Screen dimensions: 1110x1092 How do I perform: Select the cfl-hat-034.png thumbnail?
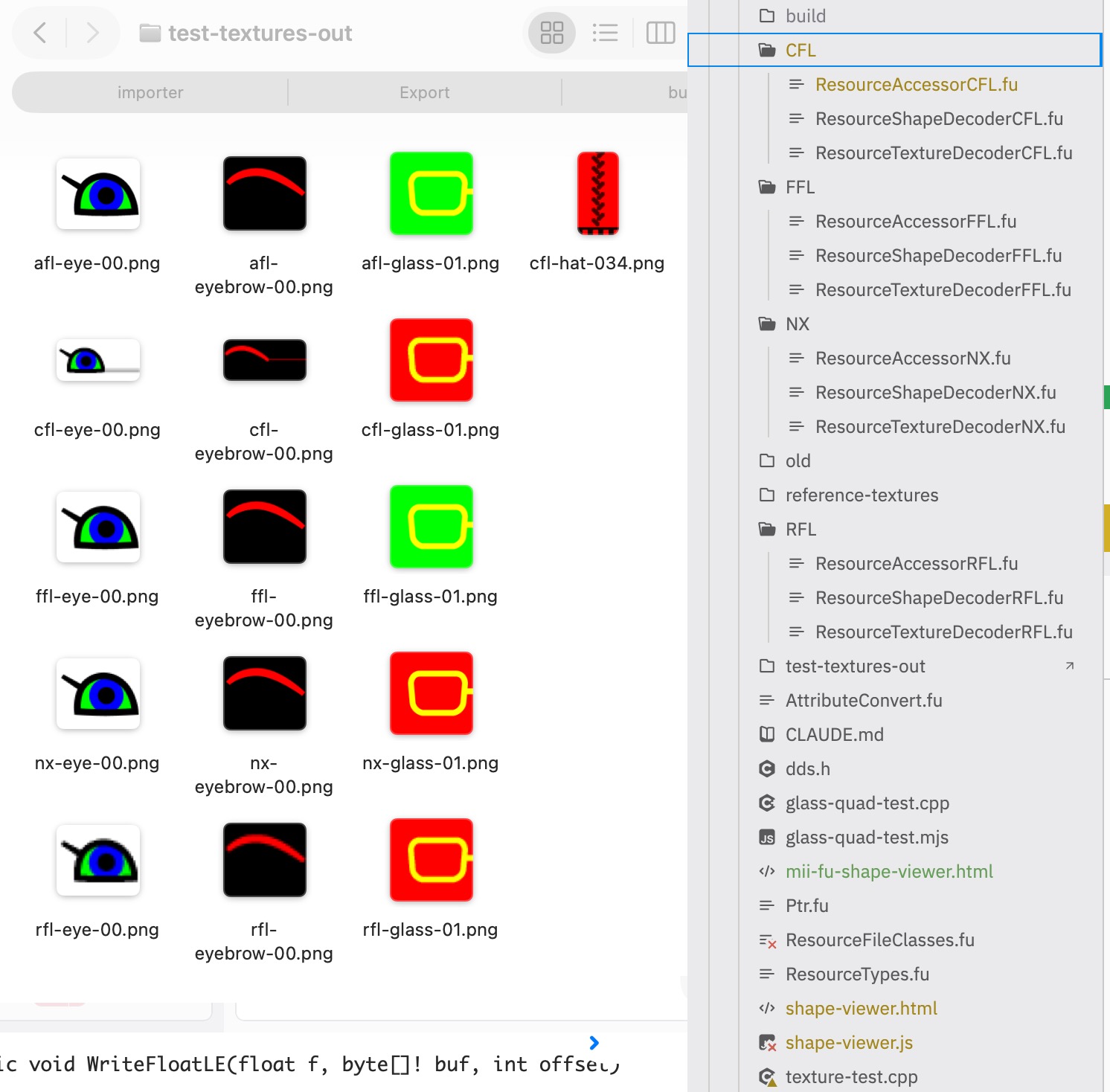[x=598, y=193]
